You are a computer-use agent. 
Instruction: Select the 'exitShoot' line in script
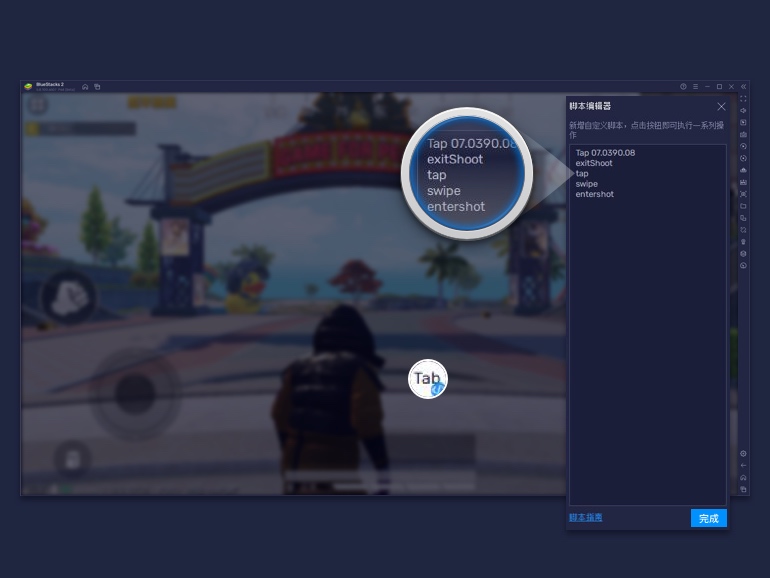tap(594, 163)
